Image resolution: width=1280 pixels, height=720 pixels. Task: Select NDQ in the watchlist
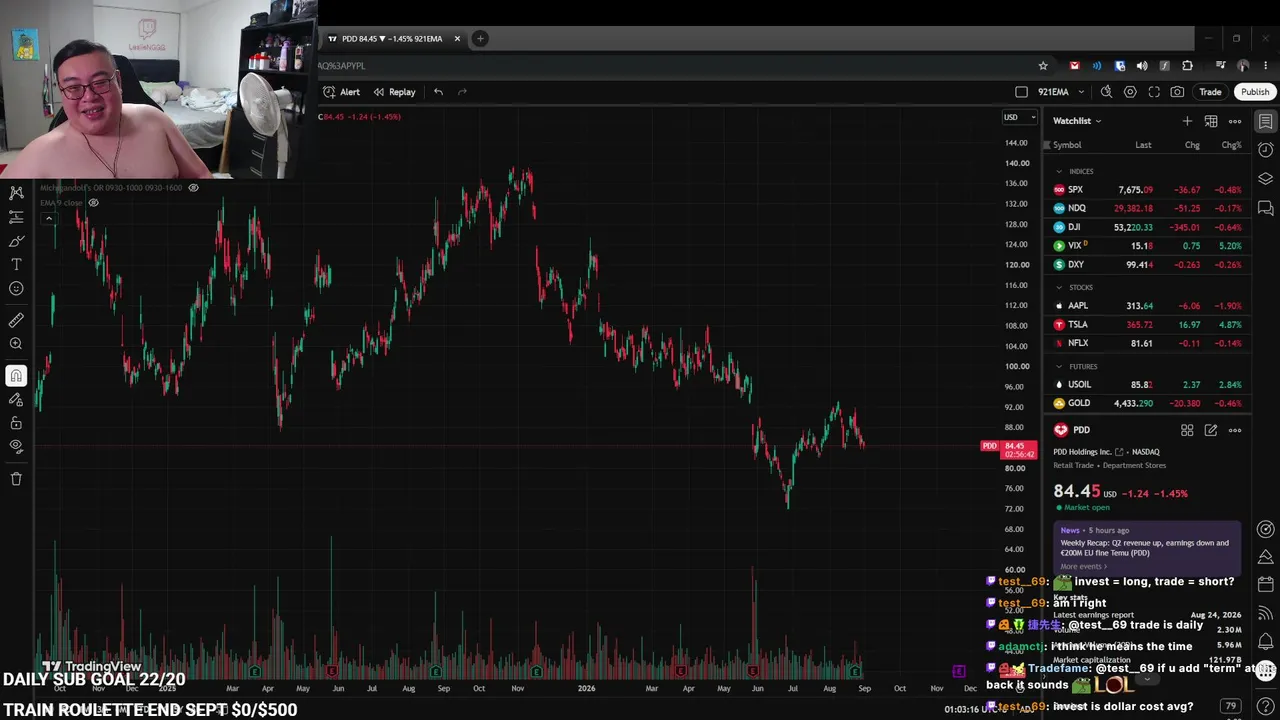click(1148, 208)
